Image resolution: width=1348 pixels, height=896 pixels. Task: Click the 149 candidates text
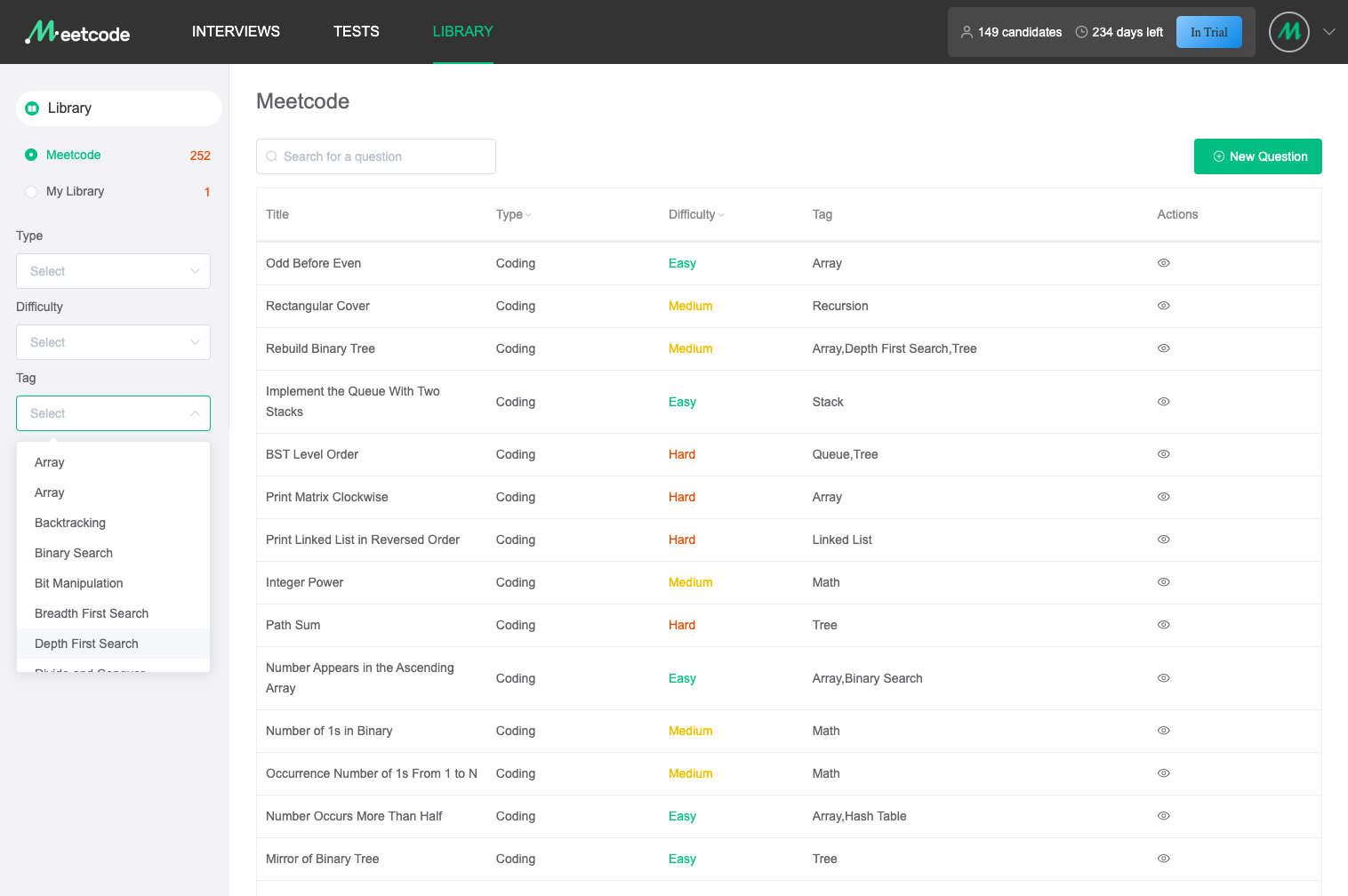point(1020,32)
